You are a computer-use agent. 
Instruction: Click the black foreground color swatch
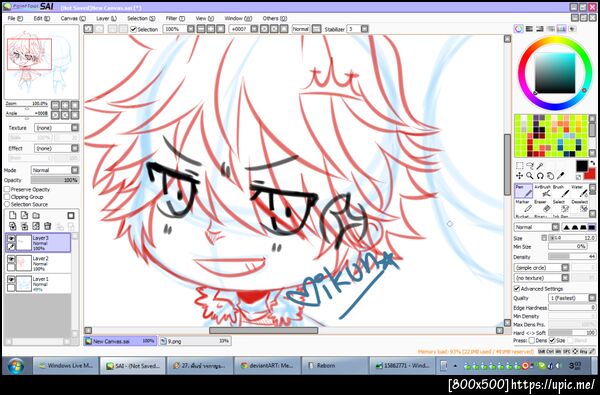[582, 166]
